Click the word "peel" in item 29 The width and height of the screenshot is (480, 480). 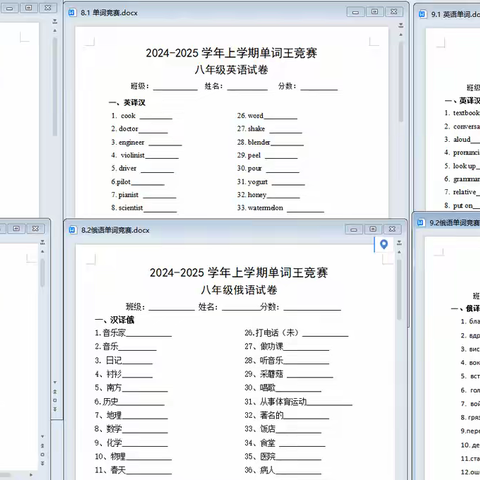click(x=254, y=156)
